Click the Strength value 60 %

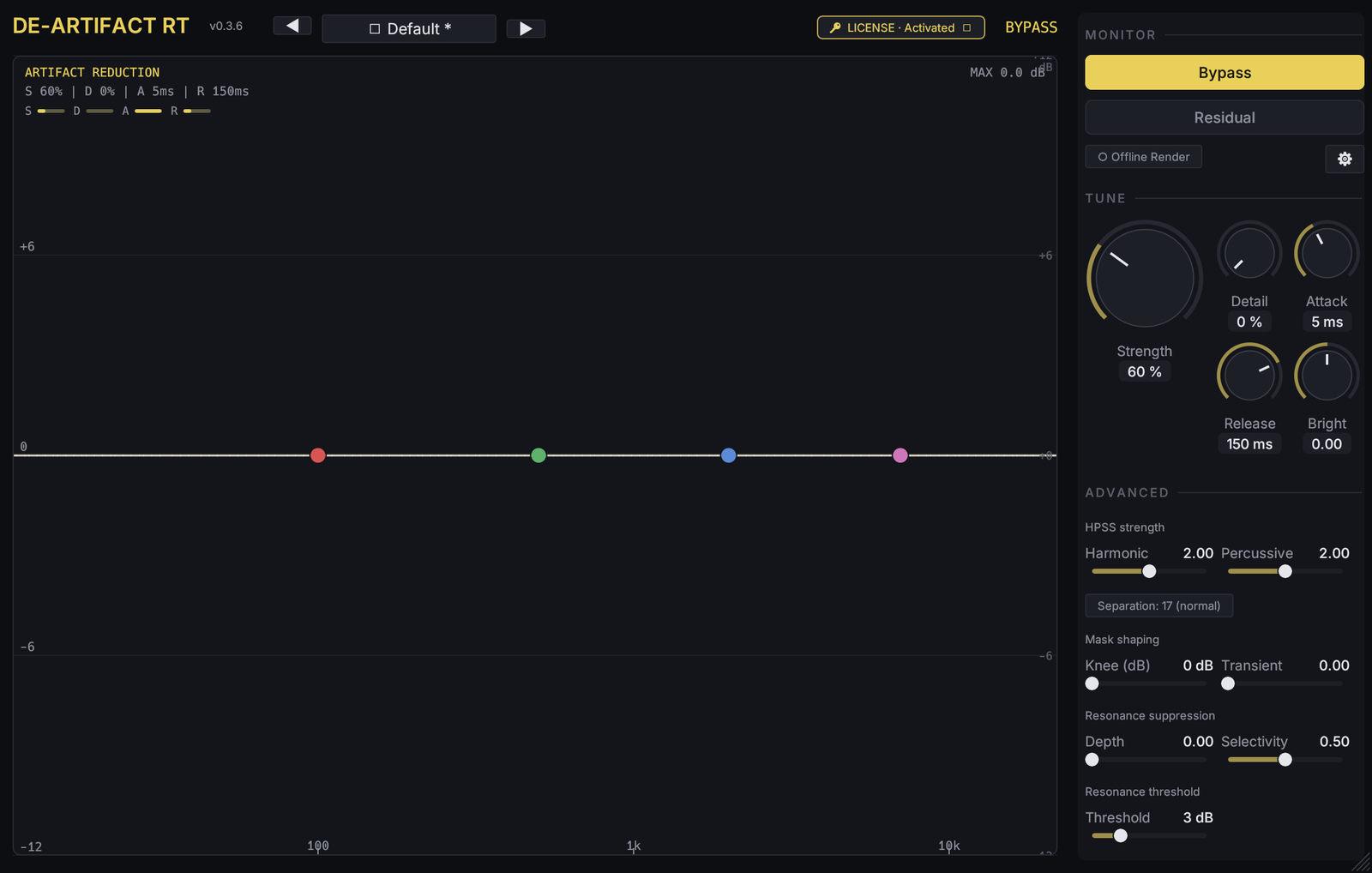[1145, 371]
